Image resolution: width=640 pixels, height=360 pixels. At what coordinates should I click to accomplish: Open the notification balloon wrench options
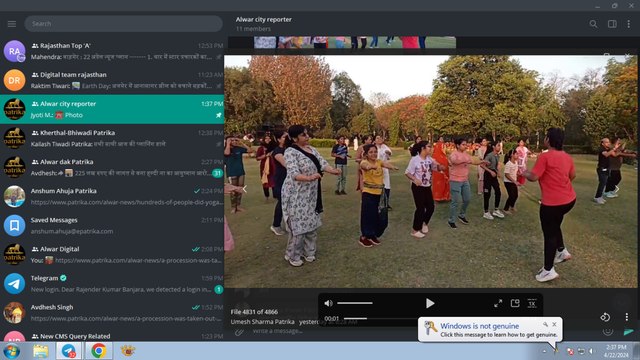tap(545, 324)
